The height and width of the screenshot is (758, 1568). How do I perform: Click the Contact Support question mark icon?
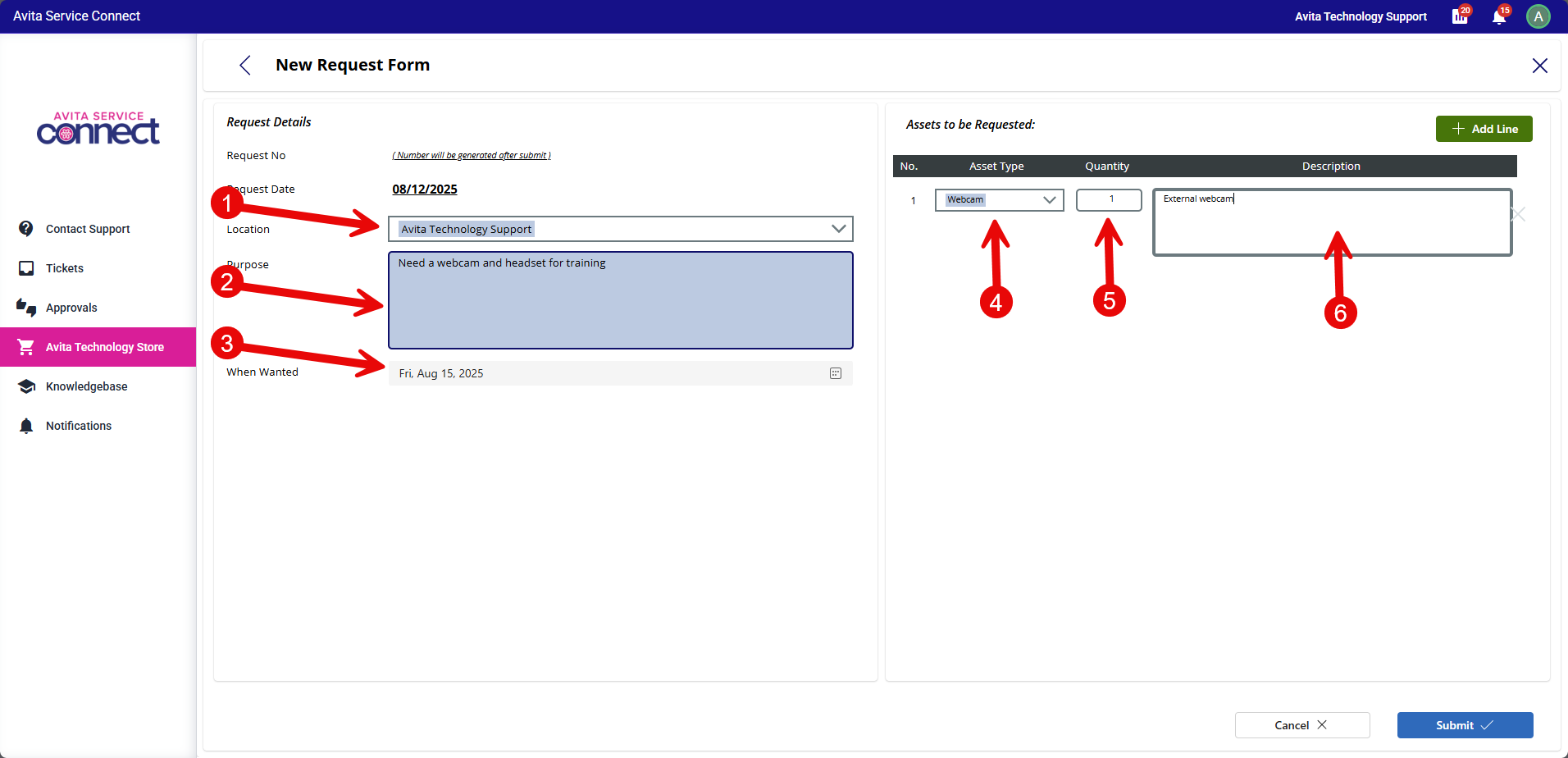[x=26, y=229]
